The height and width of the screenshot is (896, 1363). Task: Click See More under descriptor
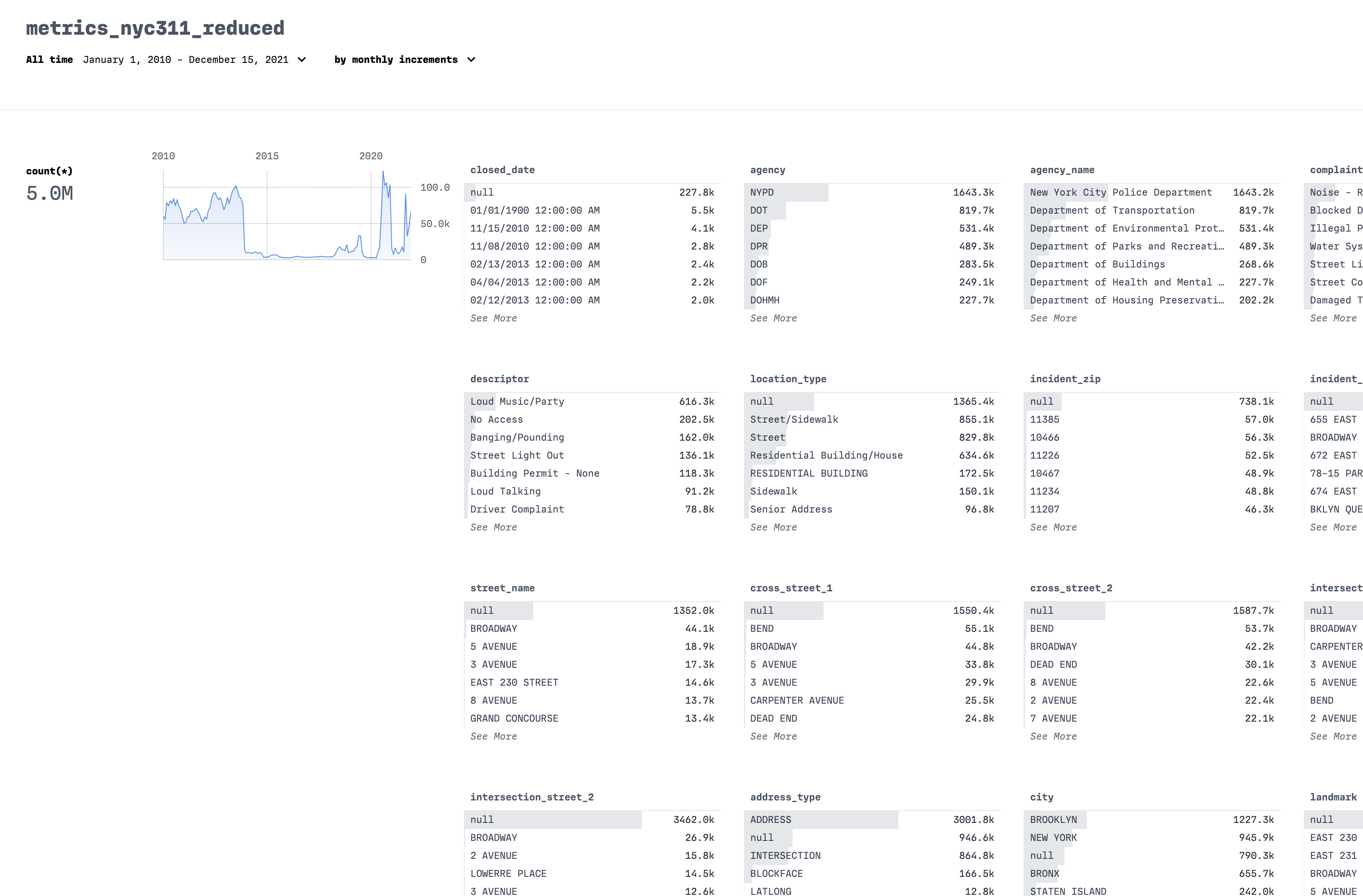493,527
